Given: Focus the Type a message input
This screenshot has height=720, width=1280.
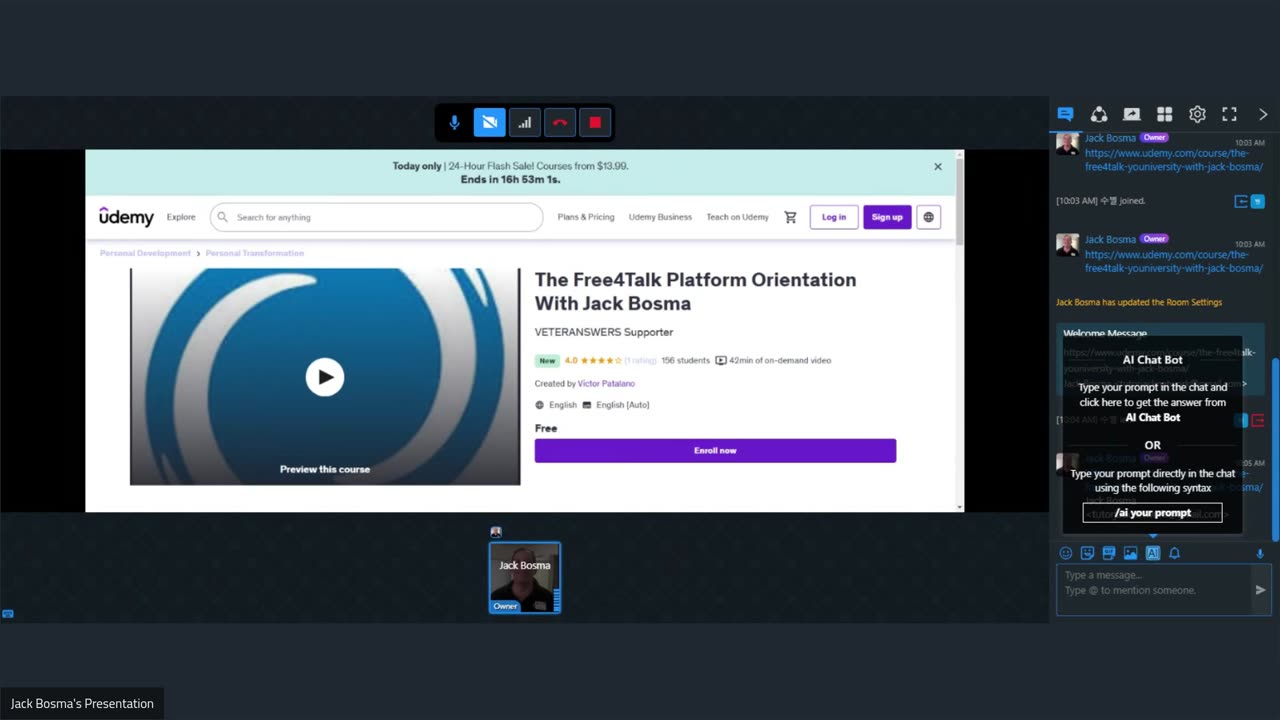Looking at the screenshot, I should pyautogui.click(x=1154, y=589).
